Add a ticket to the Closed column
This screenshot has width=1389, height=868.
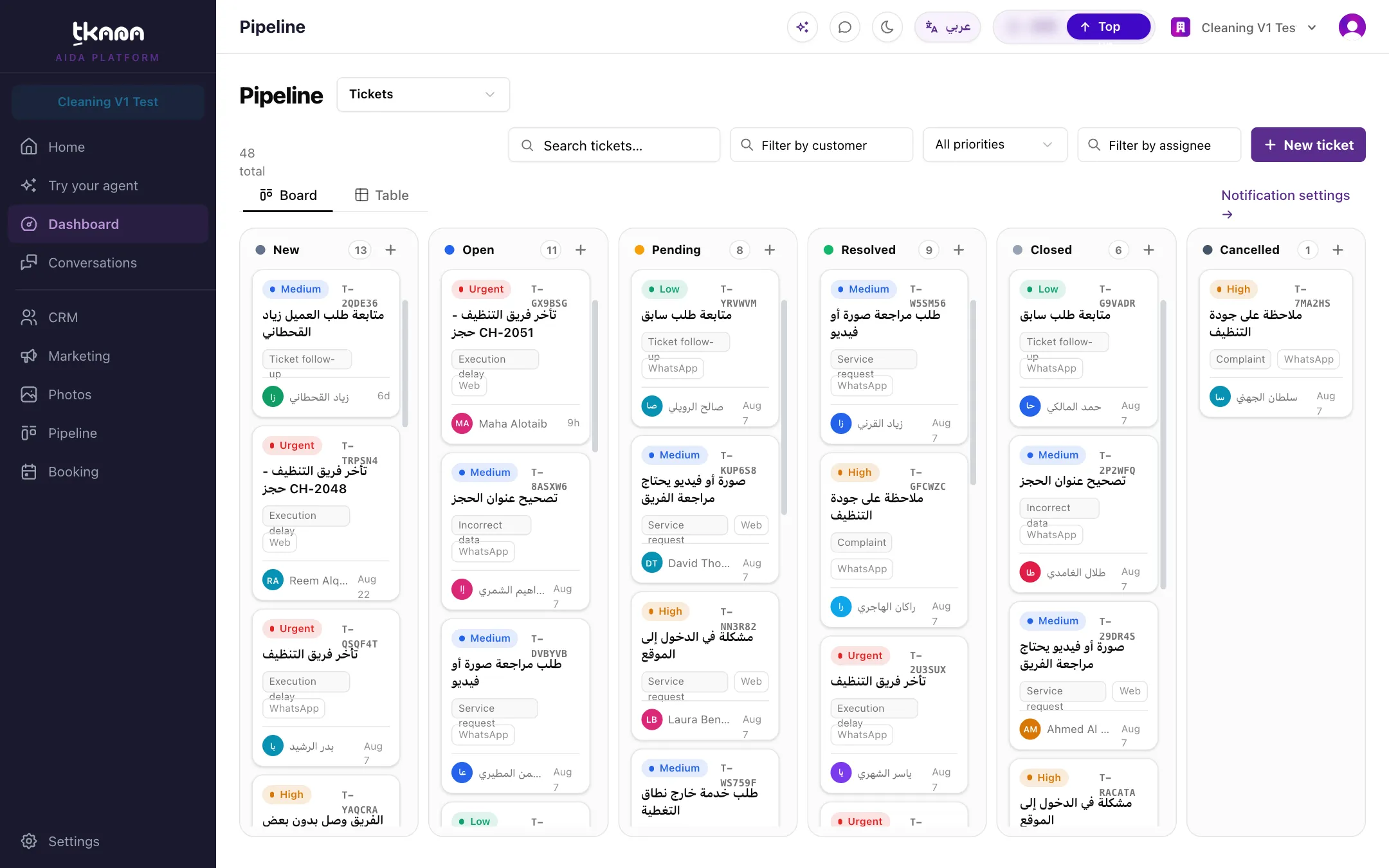1148,250
